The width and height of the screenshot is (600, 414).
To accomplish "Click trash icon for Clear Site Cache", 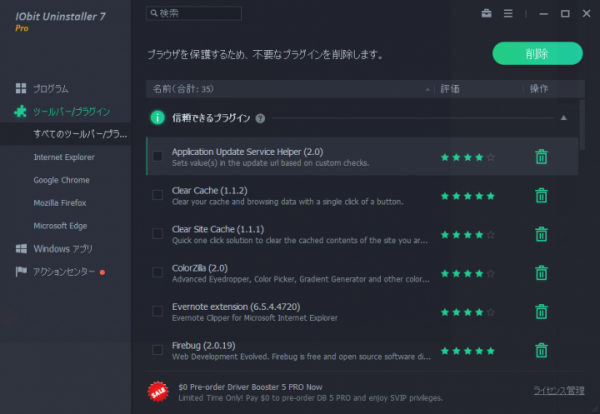I will coord(541,234).
